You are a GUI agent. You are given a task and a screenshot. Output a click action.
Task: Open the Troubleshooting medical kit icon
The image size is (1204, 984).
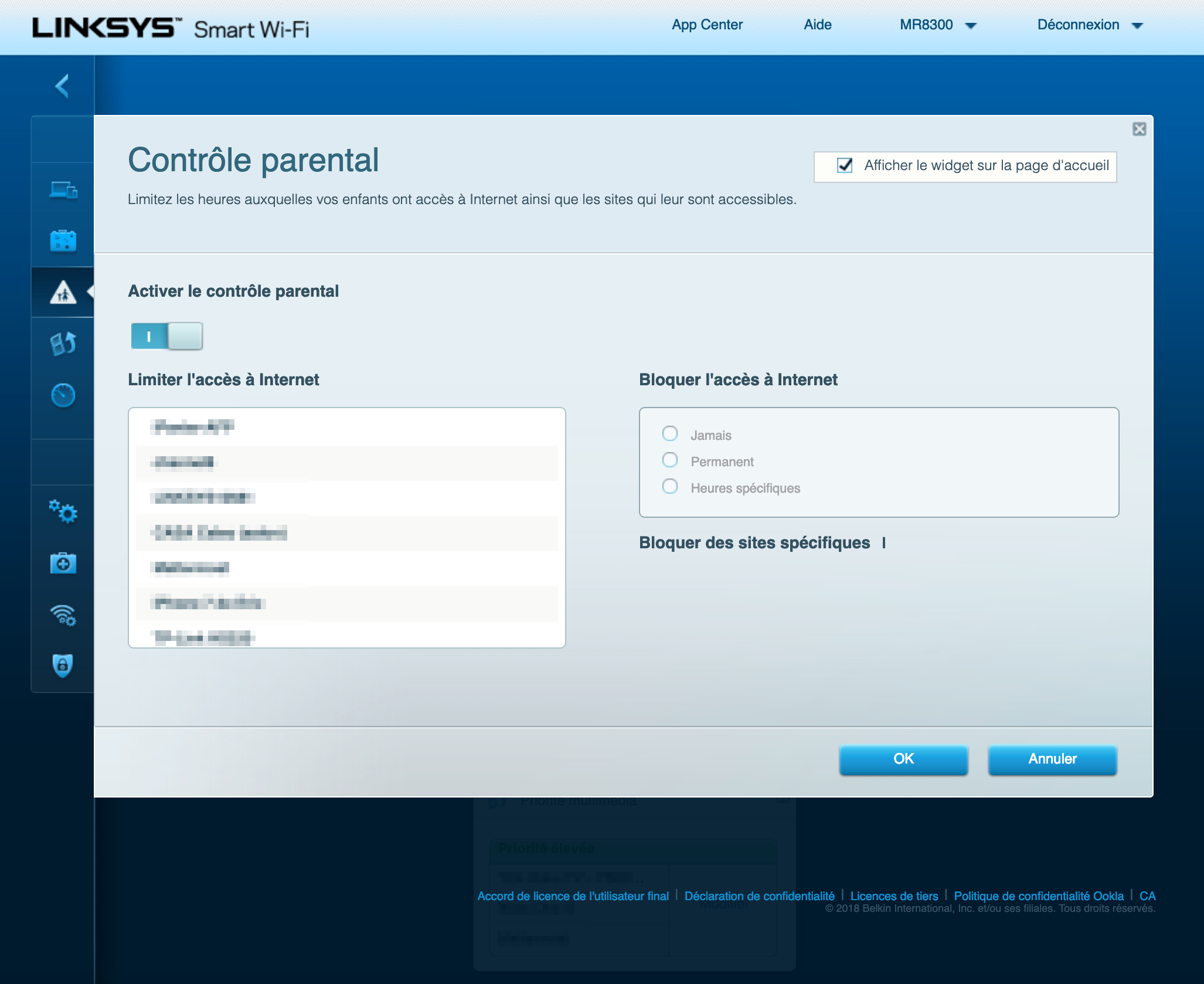(x=63, y=563)
